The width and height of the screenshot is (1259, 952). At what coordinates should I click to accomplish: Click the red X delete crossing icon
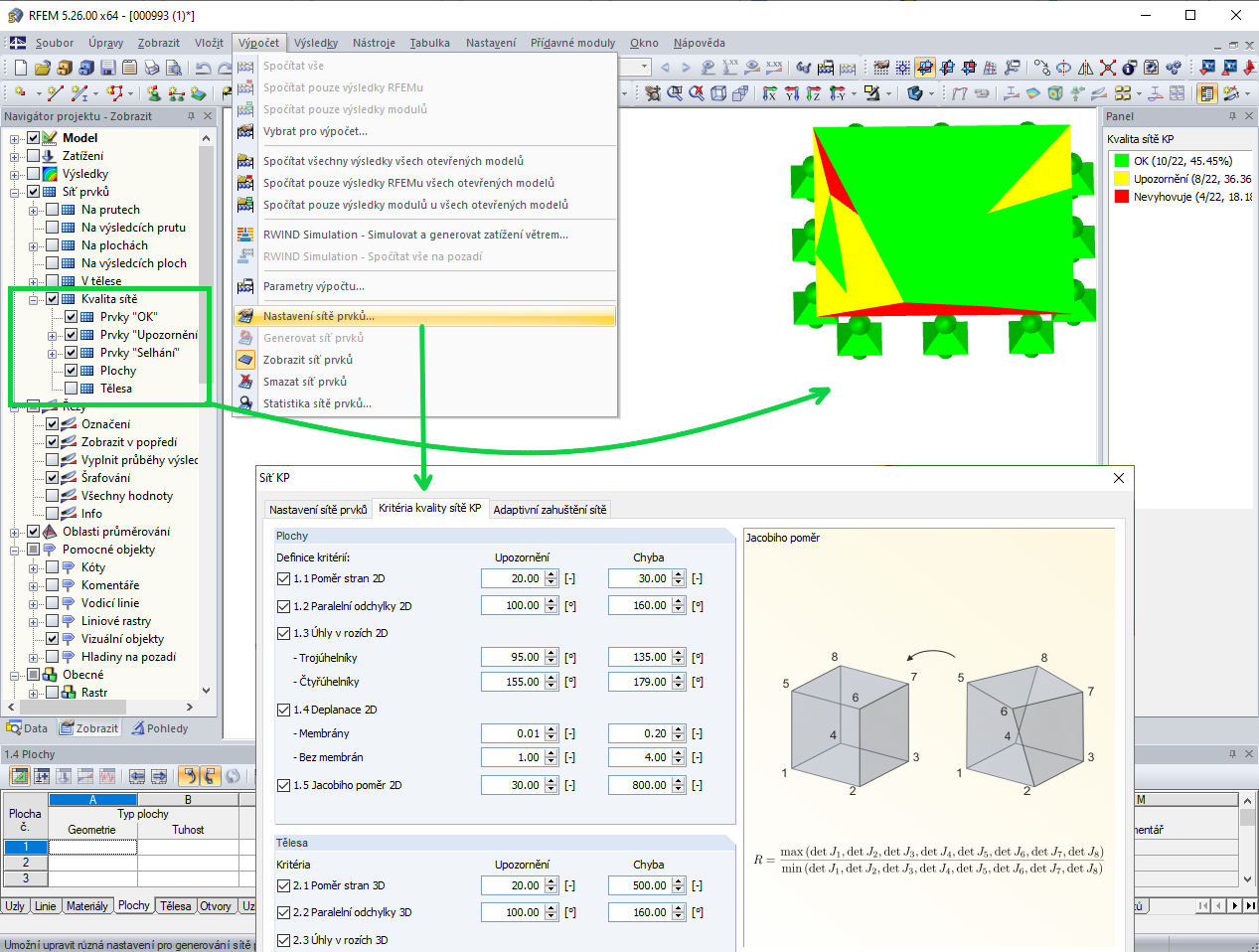(1108, 68)
